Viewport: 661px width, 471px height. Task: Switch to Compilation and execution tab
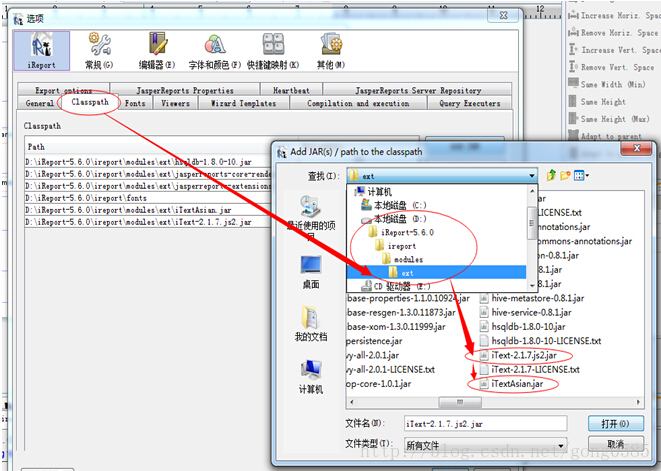[x=358, y=103]
